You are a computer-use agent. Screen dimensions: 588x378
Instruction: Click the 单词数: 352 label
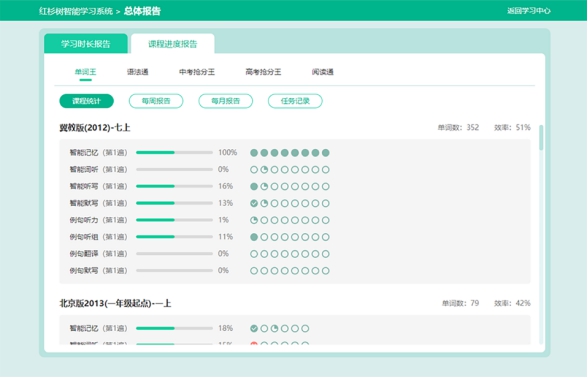(x=458, y=128)
